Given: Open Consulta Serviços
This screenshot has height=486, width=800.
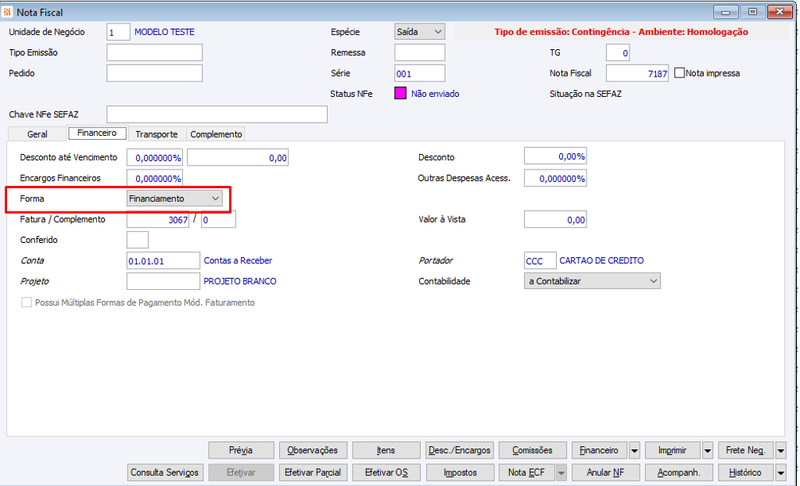Looking at the screenshot, I should click(x=165, y=473).
